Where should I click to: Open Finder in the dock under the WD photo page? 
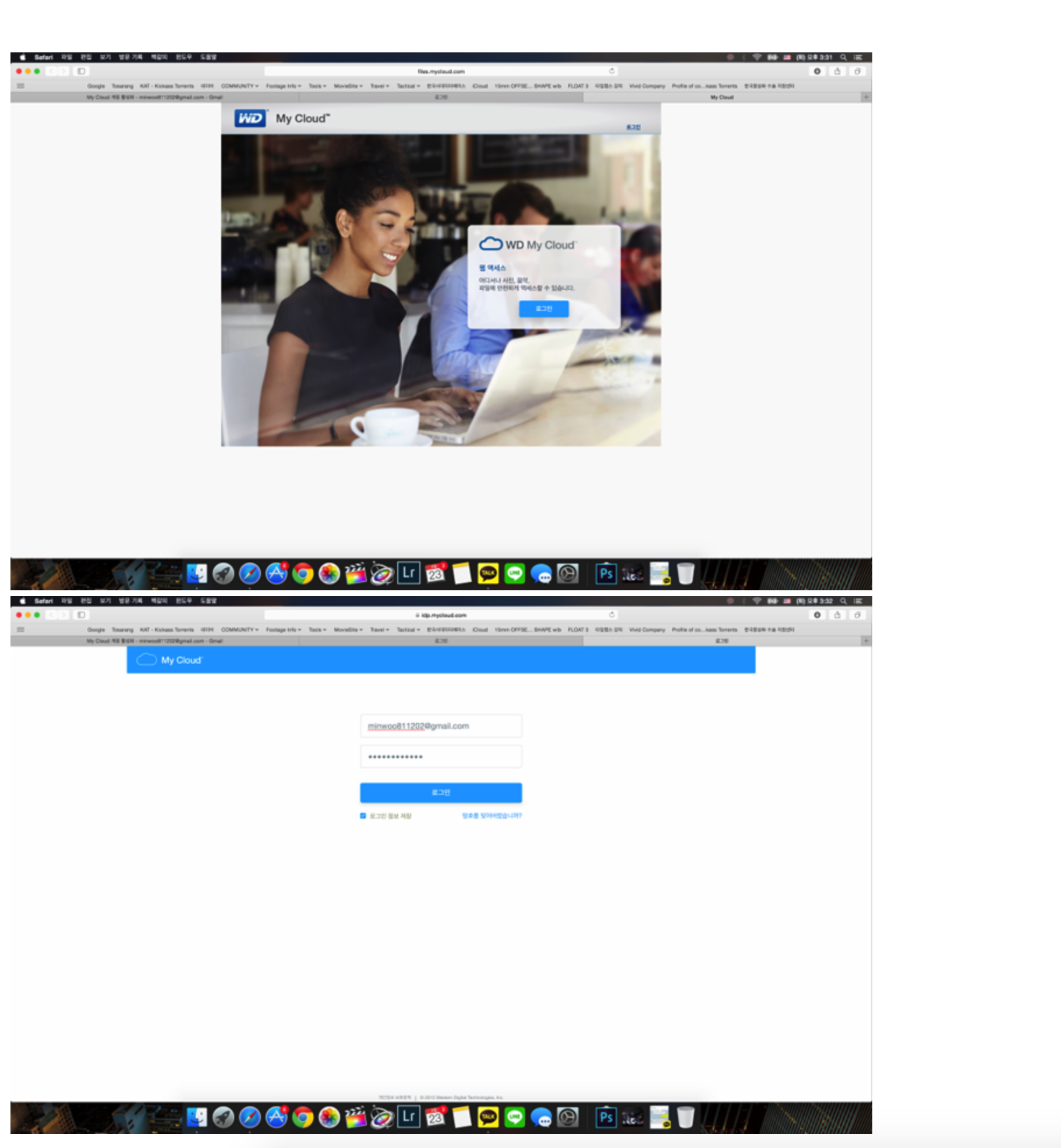(197, 573)
